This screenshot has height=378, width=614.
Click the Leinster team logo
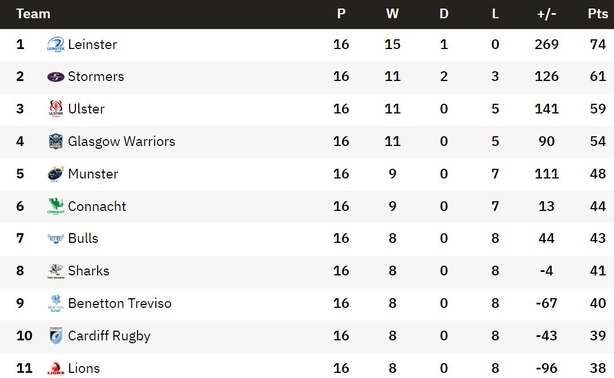pos(56,44)
